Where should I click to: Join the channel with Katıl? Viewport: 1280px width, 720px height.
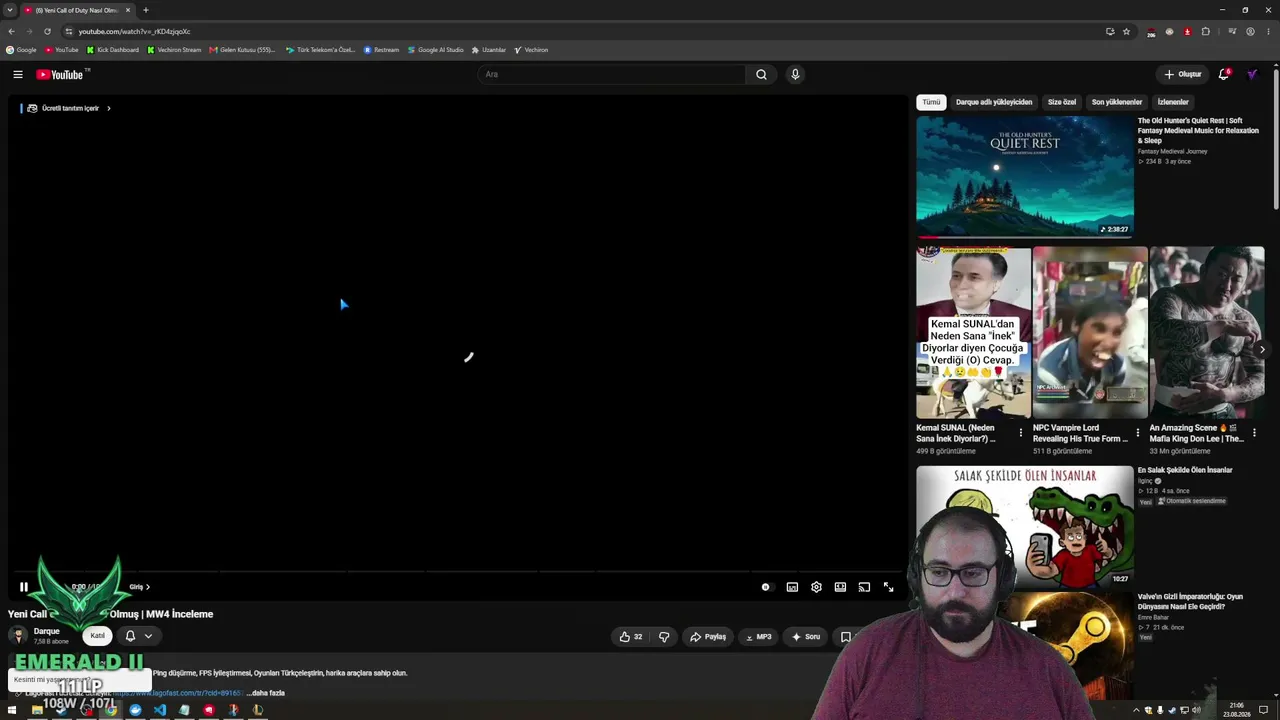click(97, 636)
